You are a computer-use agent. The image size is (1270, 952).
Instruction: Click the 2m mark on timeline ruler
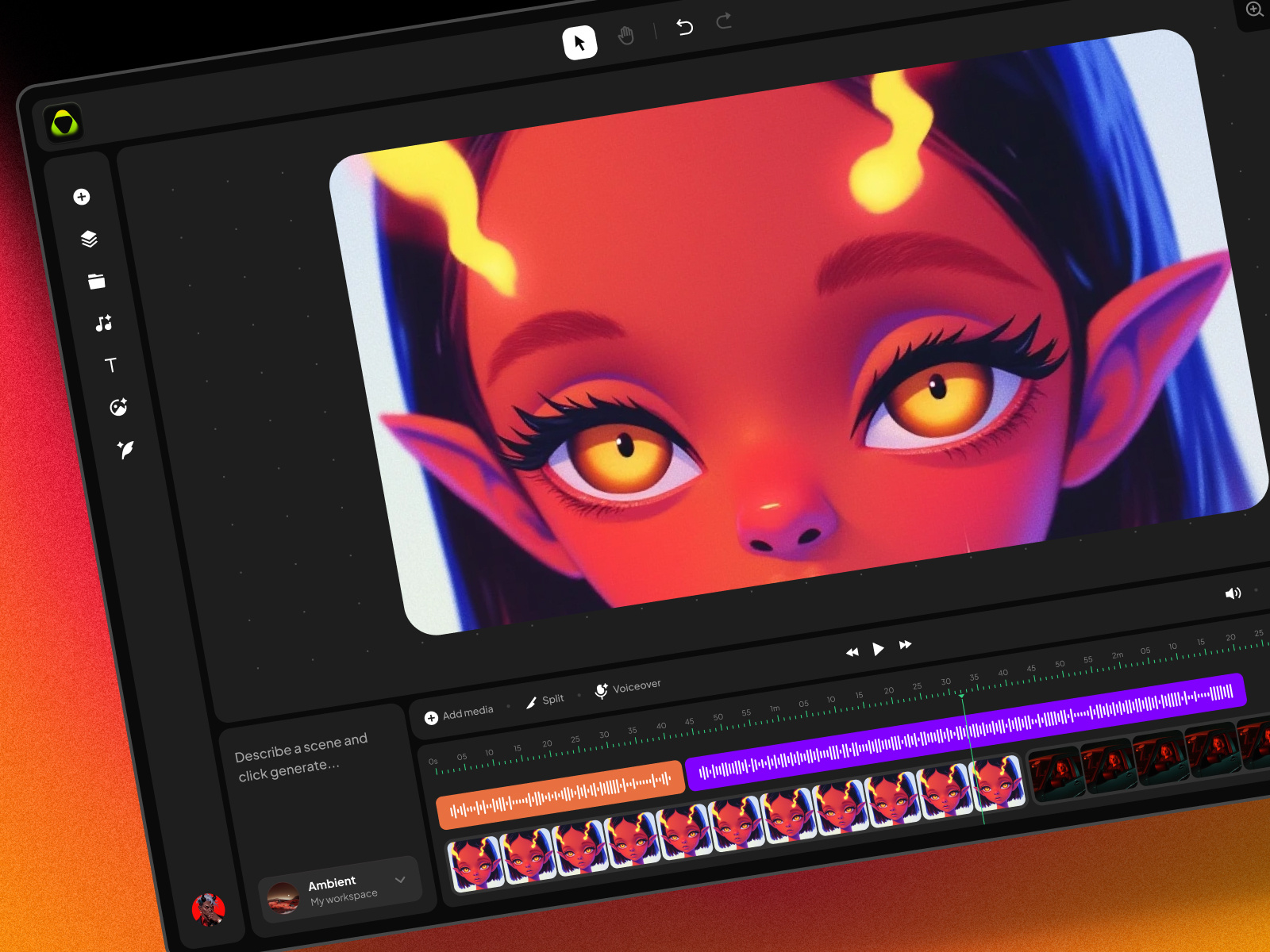(x=1117, y=655)
